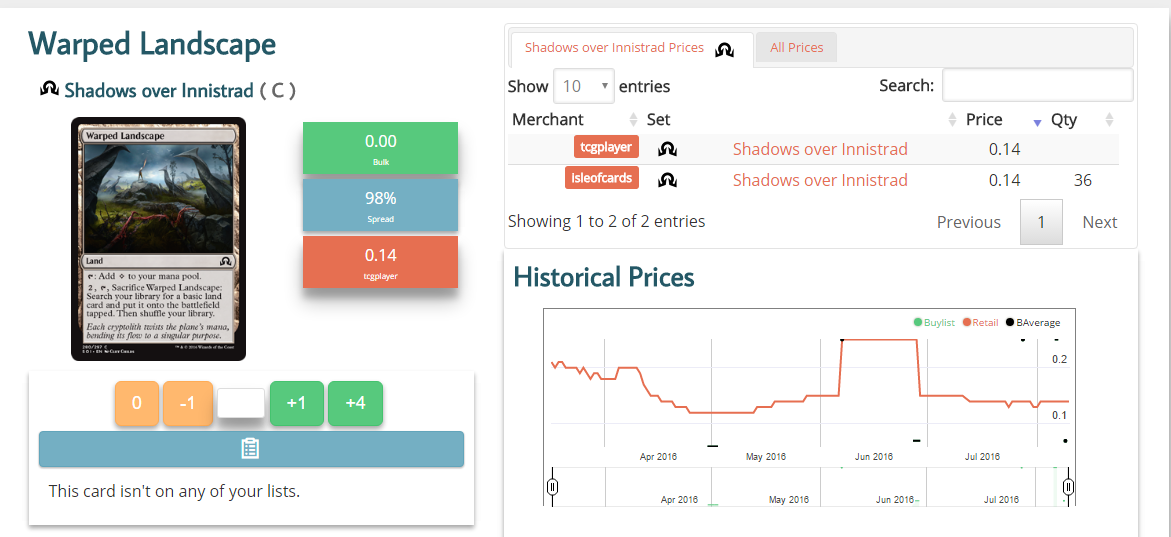The width and height of the screenshot is (1171, 537).
Task: Click the set symbol in the tcgplayer row
Action: 668,149
